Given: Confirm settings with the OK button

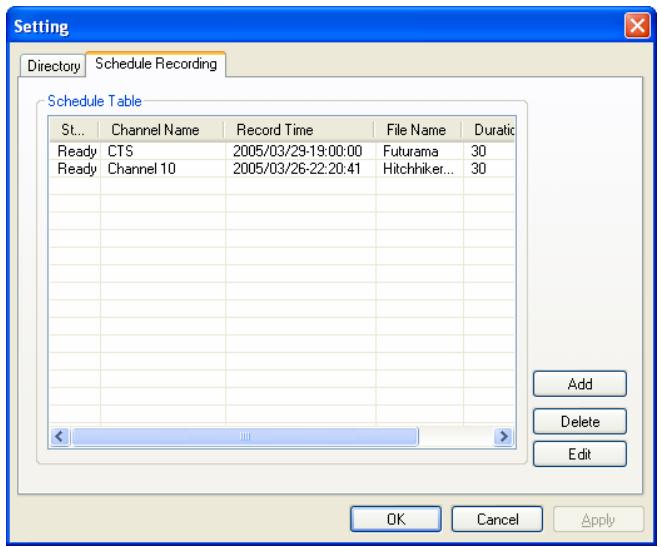Looking at the screenshot, I should coord(396,519).
